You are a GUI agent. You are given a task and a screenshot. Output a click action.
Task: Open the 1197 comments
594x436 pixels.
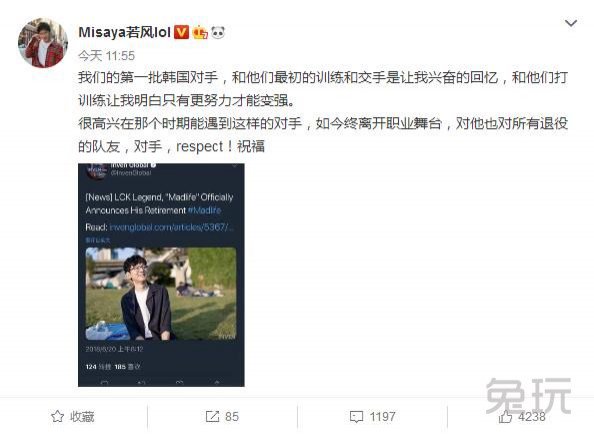pyautogui.click(x=382, y=417)
